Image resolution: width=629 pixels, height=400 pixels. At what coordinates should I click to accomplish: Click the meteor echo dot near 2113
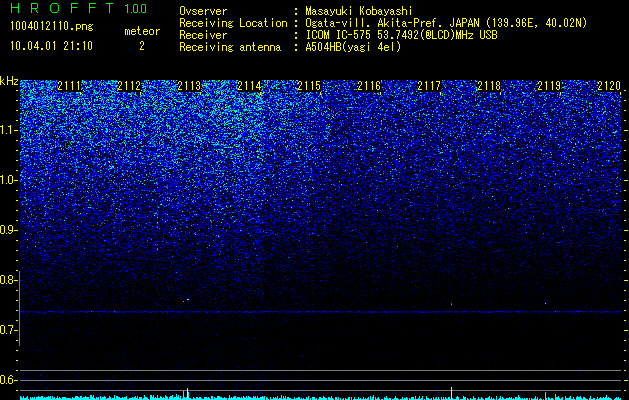click(x=187, y=299)
